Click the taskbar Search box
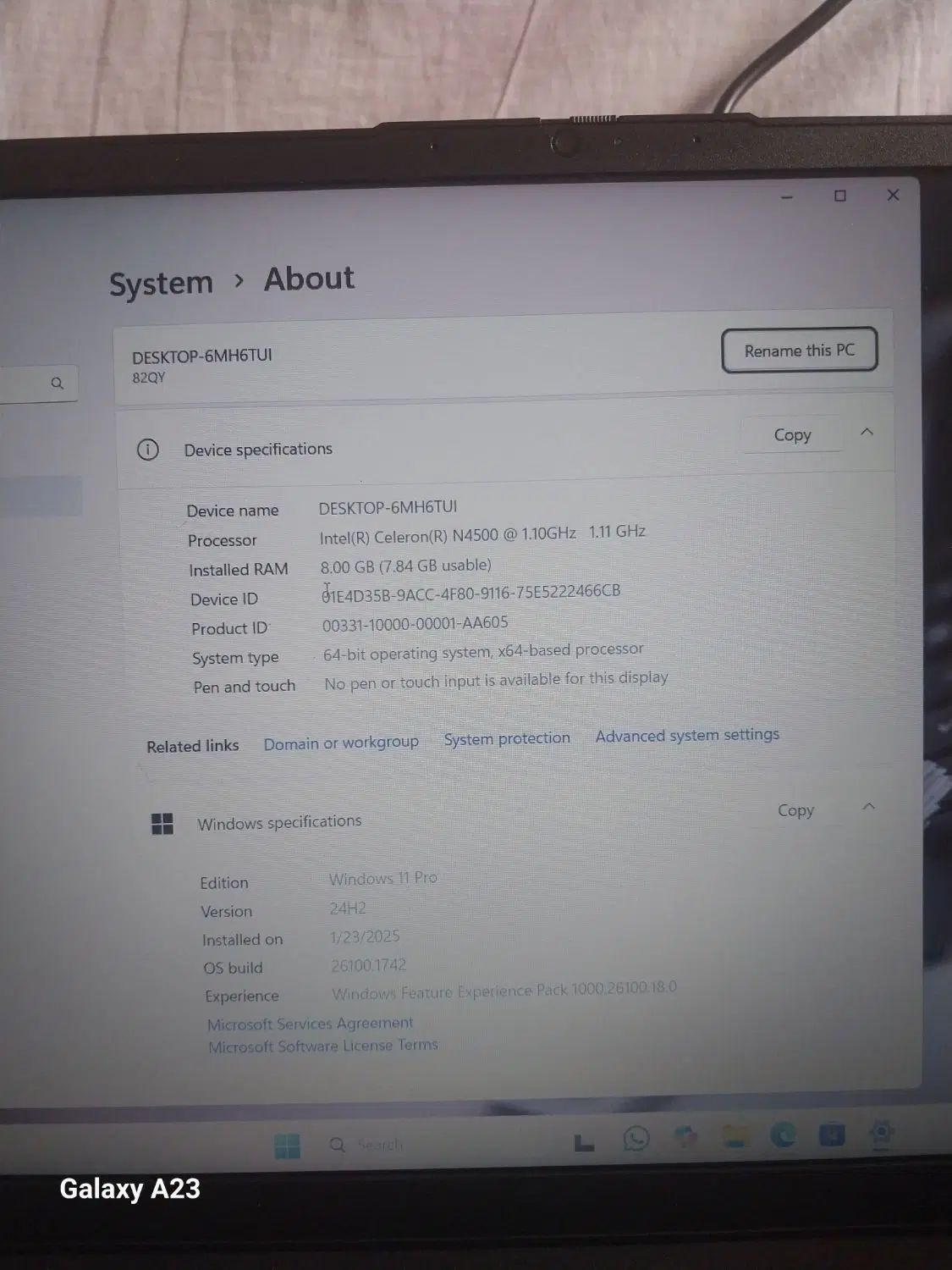Screen dimensions: 952x1270 point(366,1145)
